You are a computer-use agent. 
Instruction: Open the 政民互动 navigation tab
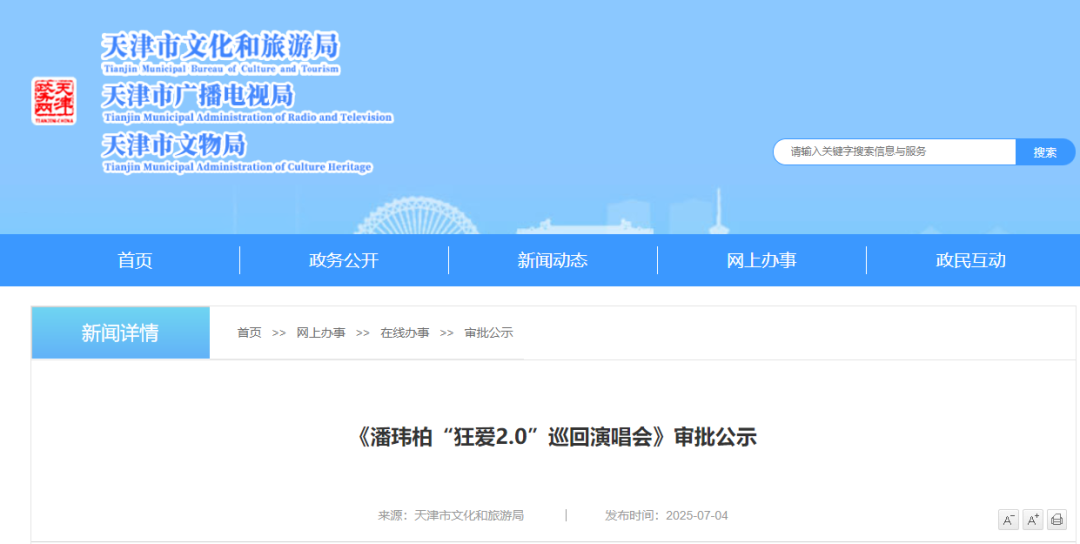(970, 260)
